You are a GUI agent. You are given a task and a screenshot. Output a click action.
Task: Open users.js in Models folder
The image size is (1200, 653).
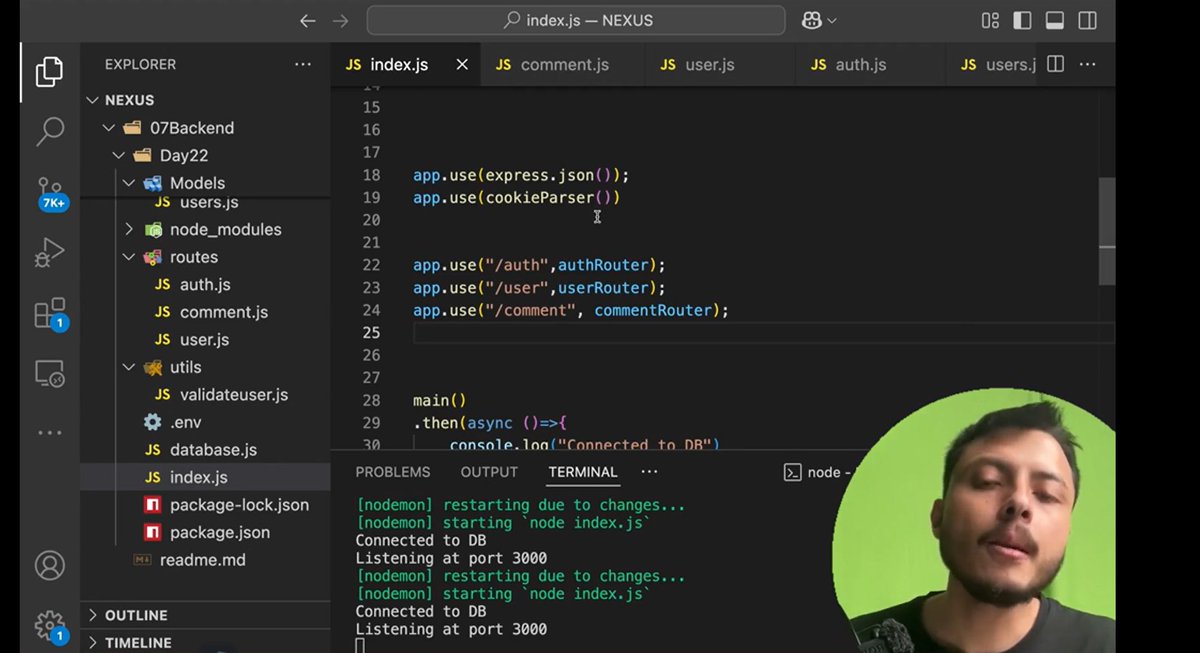[x=205, y=204]
